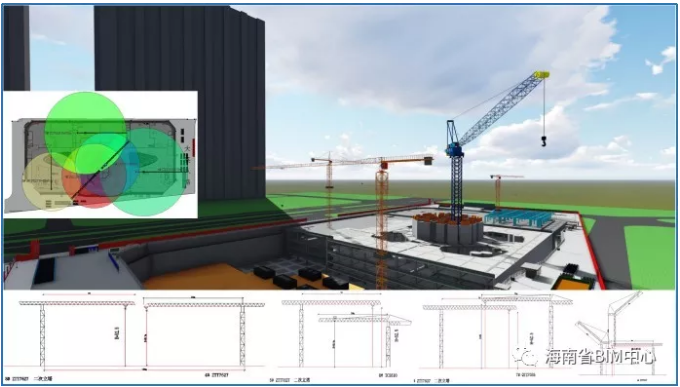This screenshot has width=680, height=387.
Task: Select the blue-roofed site structure
Action: click(x=517, y=219)
